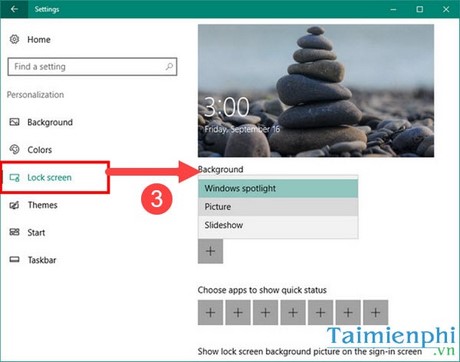This screenshot has width=460, height=362.
Task: Click the search magnifier icon
Action: point(169,66)
